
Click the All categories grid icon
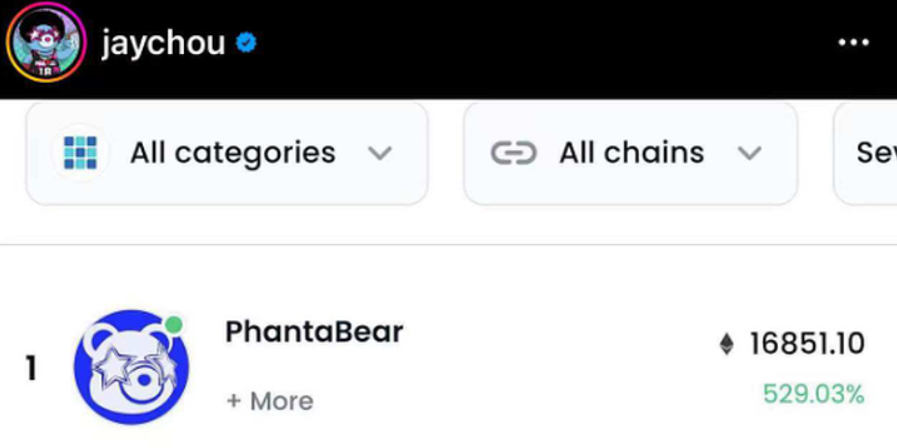pyautogui.click(x=80, y=153)
